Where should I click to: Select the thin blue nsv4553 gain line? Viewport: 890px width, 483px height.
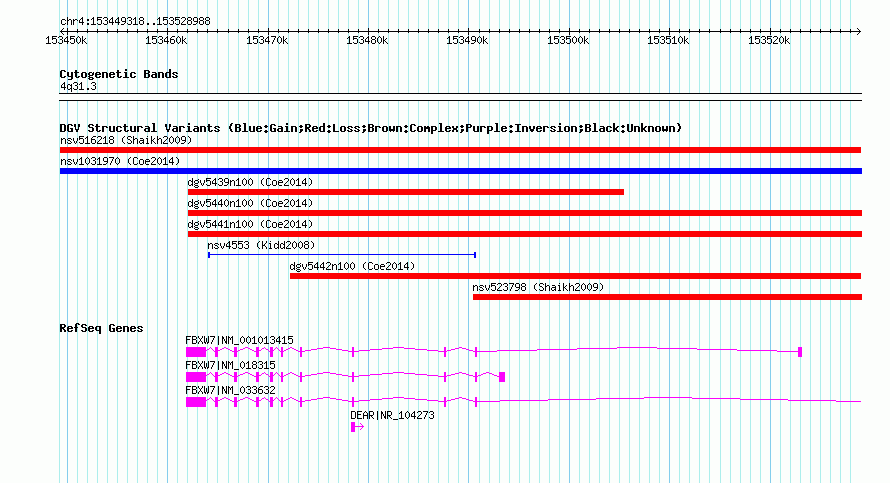coord(342,255)
